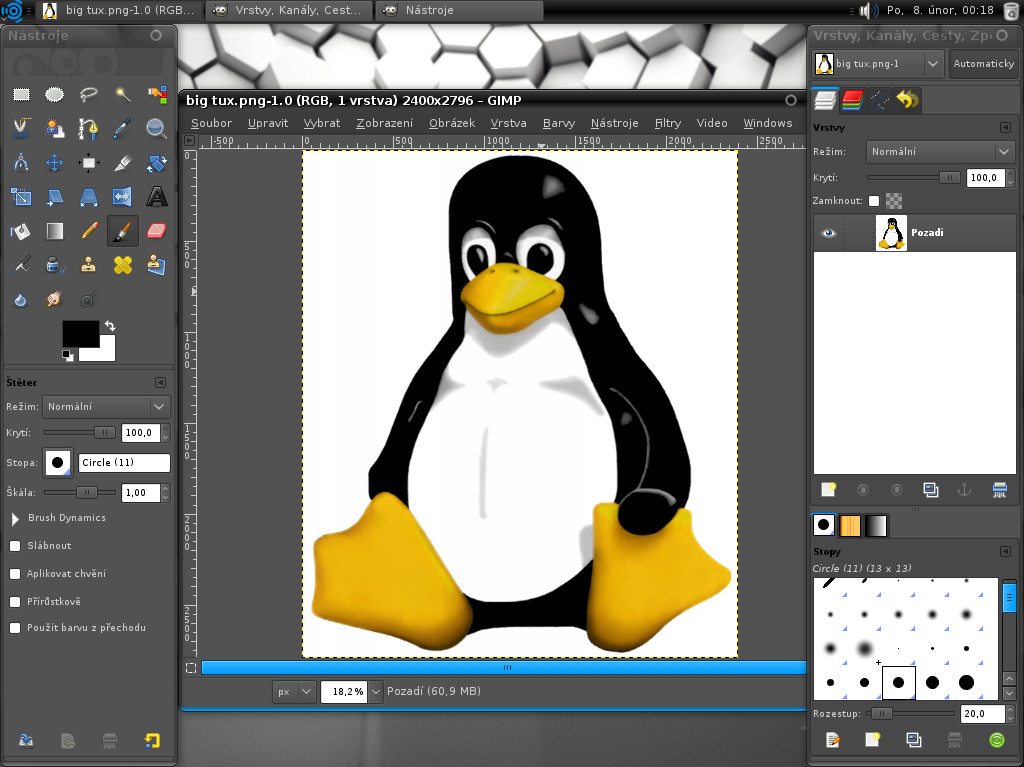Choose the Free Select lasso tool
Image resolution: width=1024 pixels, height=767 pixels.
pos(89,95)
